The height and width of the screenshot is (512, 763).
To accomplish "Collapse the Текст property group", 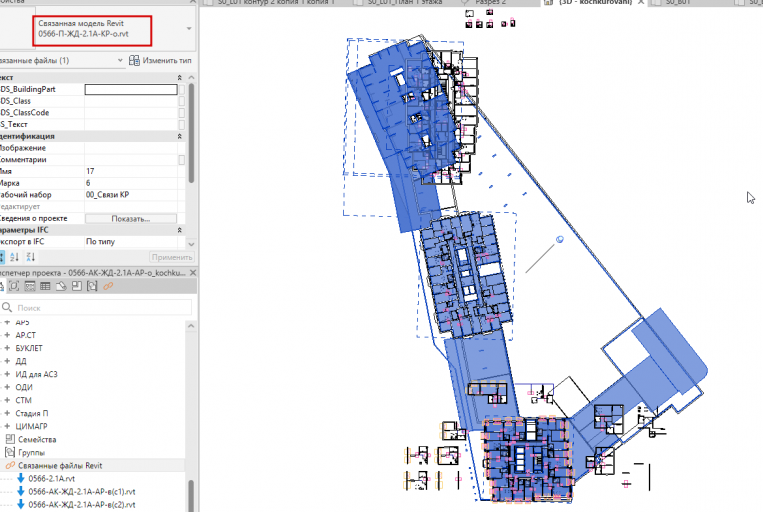I will 180,78.
